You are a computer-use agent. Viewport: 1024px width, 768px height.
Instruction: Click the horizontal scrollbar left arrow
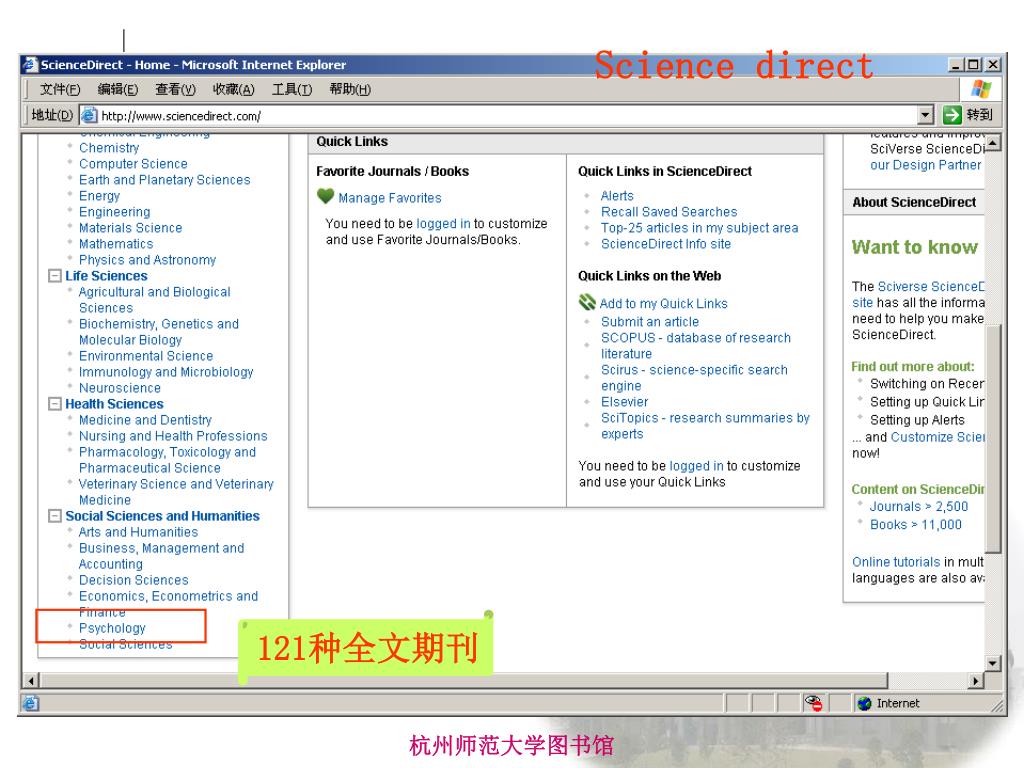click(31, 680)
